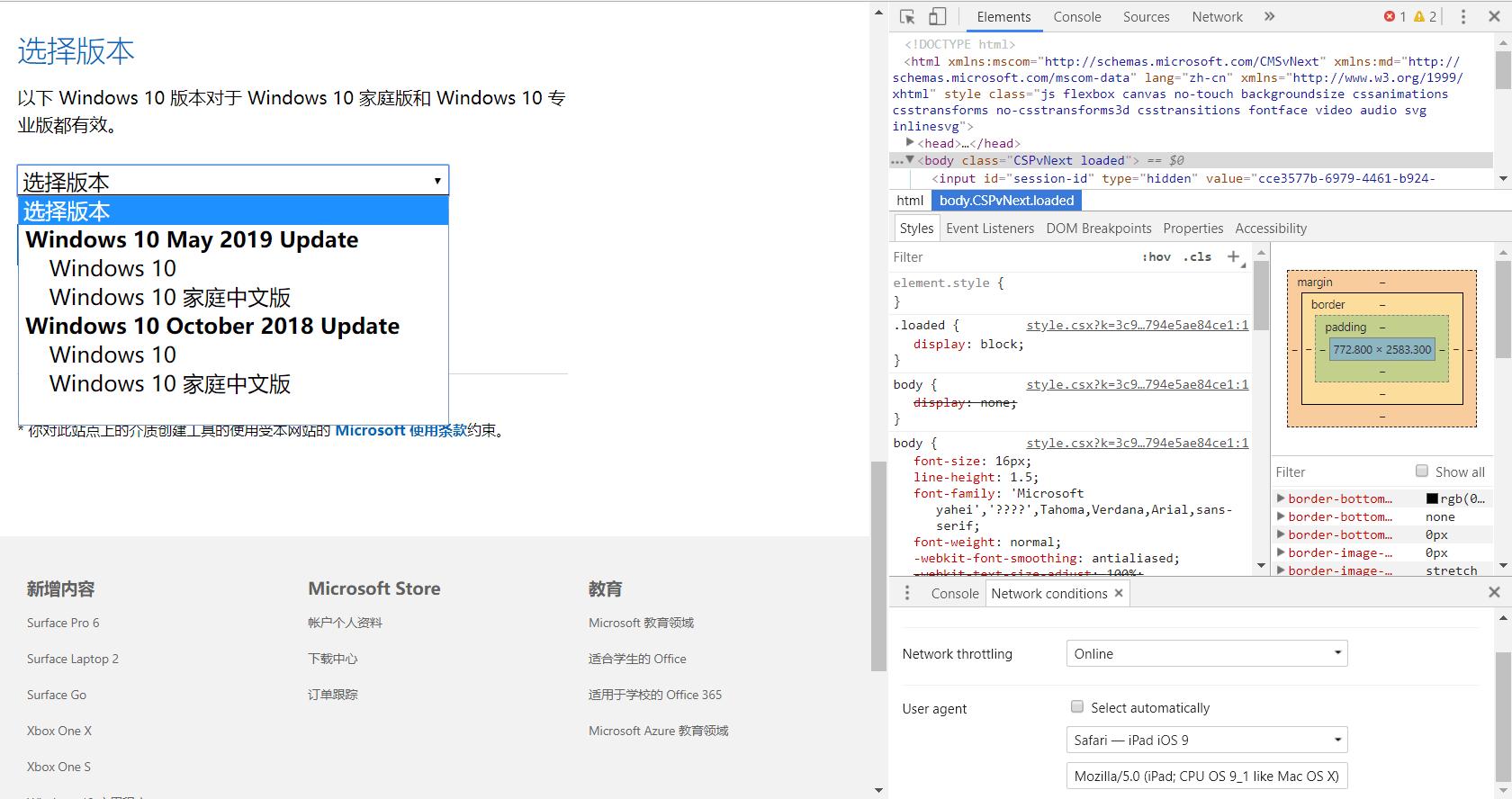Open the Network throttling Online dropdown
This screenshot has height=799, width=1512.
(1207, 653)
